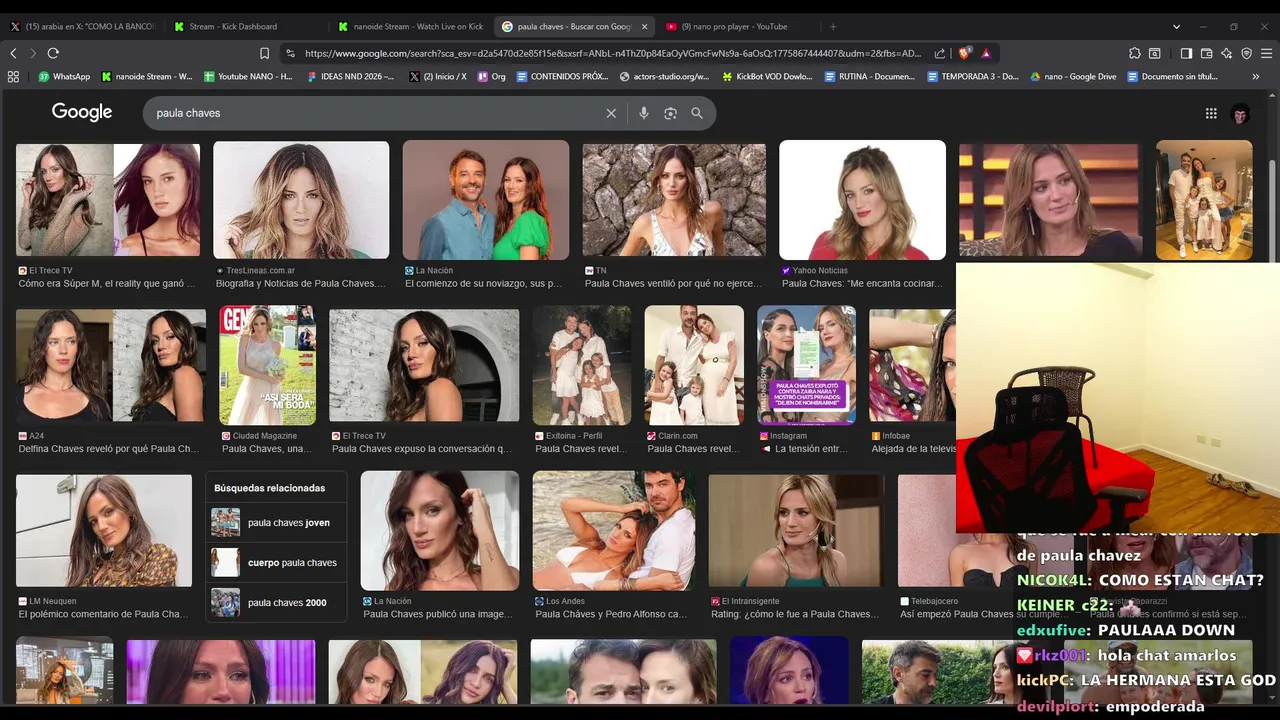
Task: Close the paula chaves Google tab
Action: point(644,26)
